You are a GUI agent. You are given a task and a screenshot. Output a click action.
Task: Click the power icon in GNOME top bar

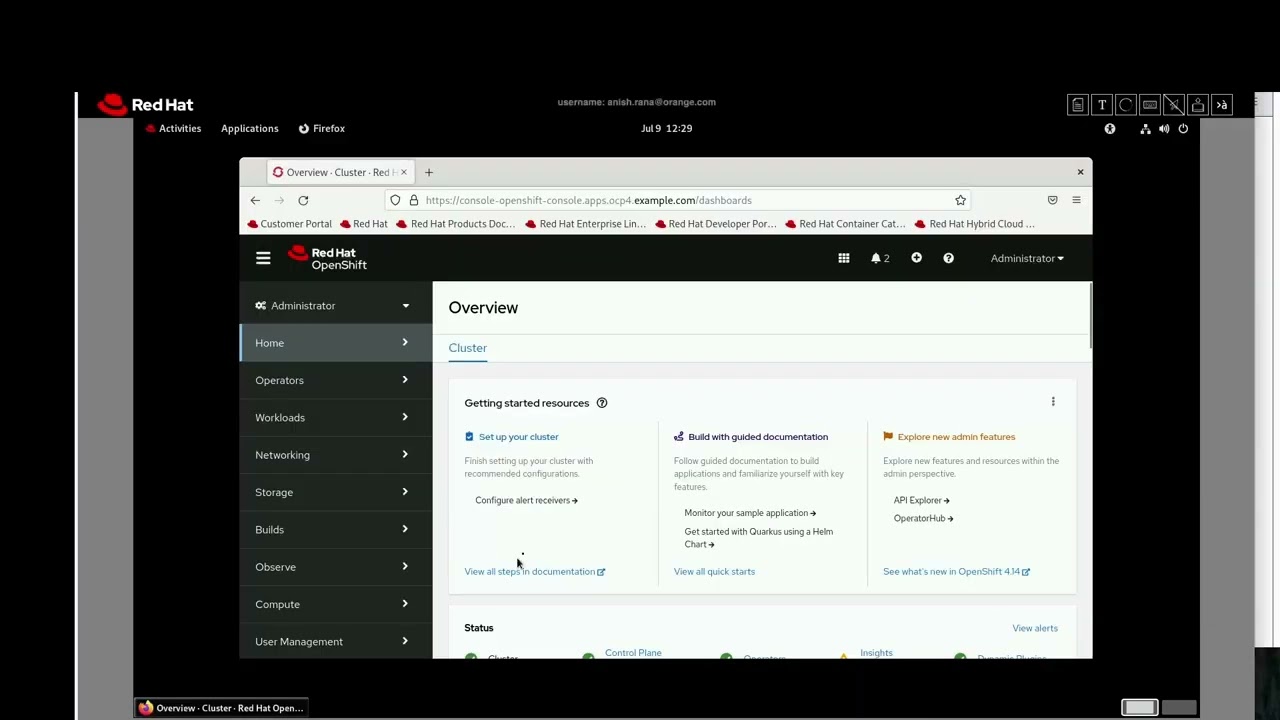pyautogui.click(x=1183, y=129)
